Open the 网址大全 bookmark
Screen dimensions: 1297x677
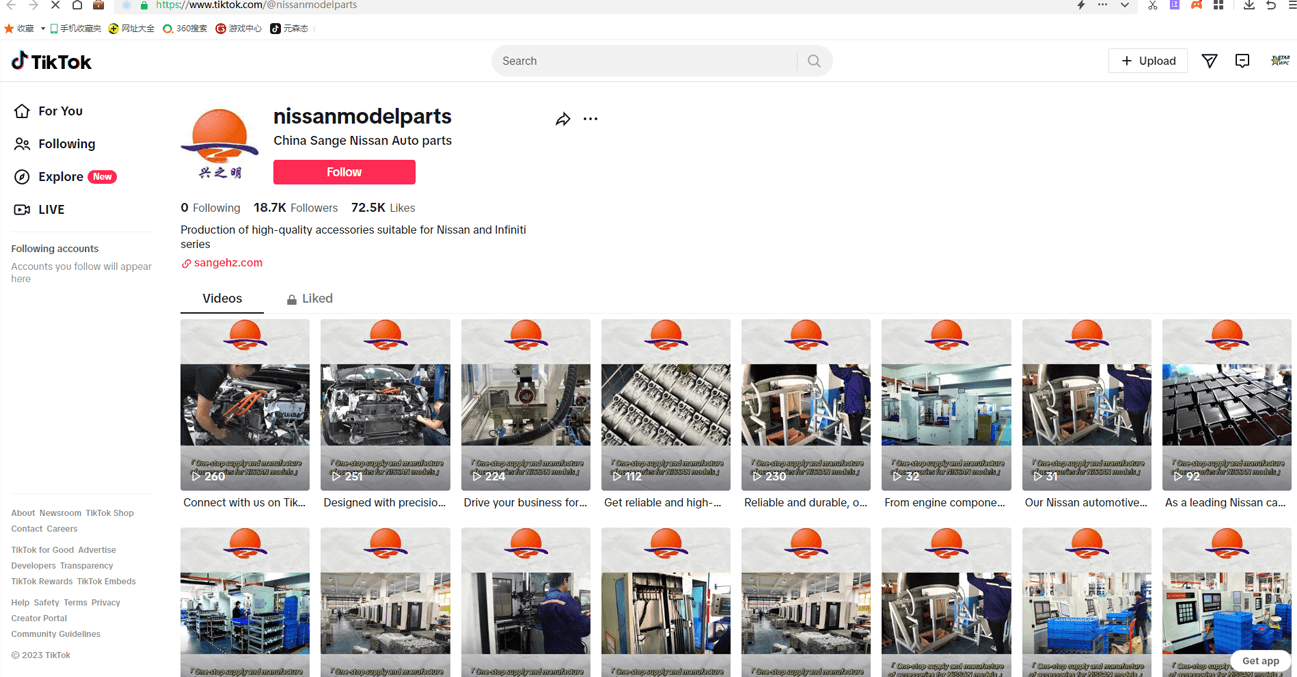(131, 29)
